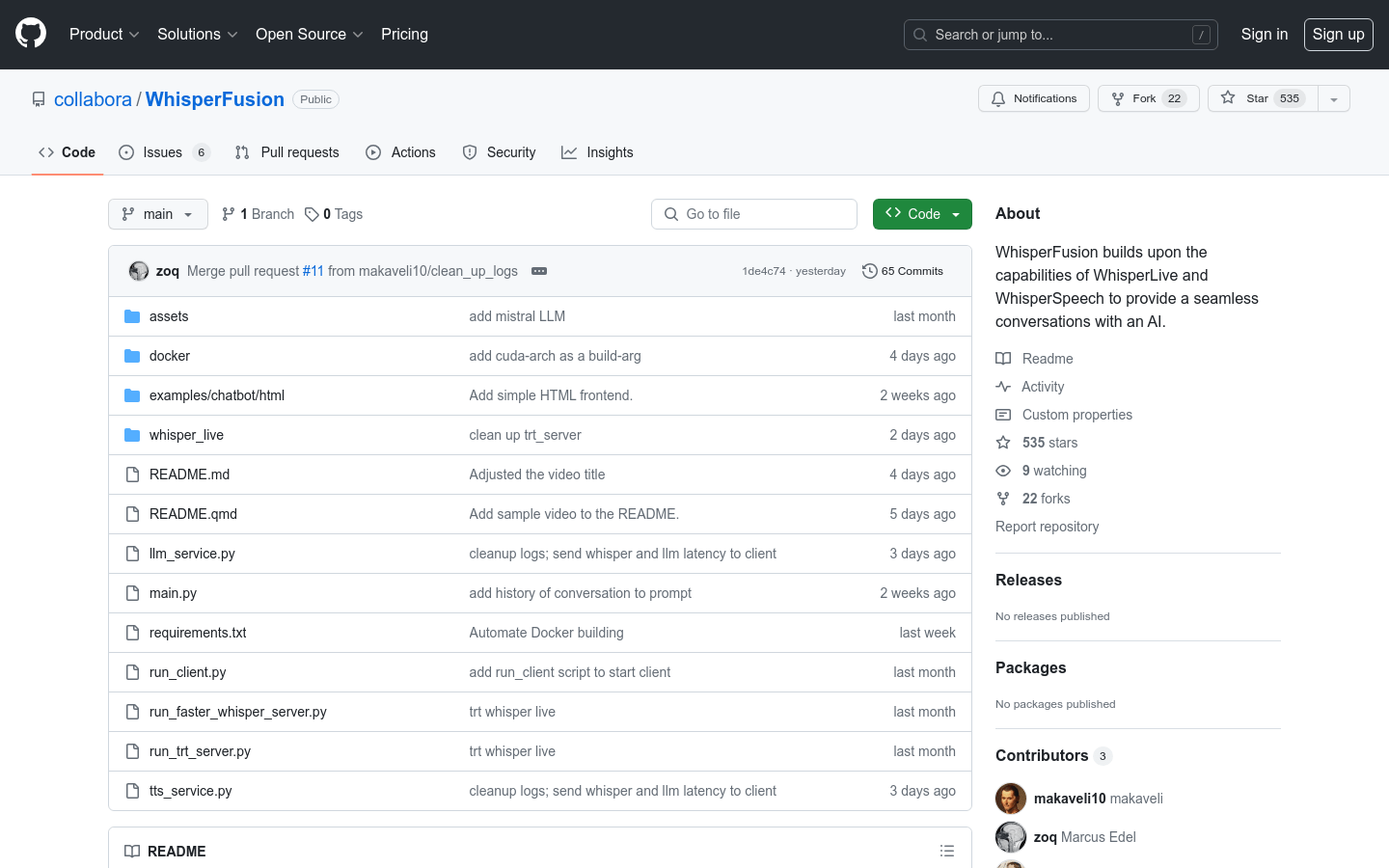Viewport: 1389px width, 868px height.
Task: Open the green Code dropdown
Action: [922, 214]
